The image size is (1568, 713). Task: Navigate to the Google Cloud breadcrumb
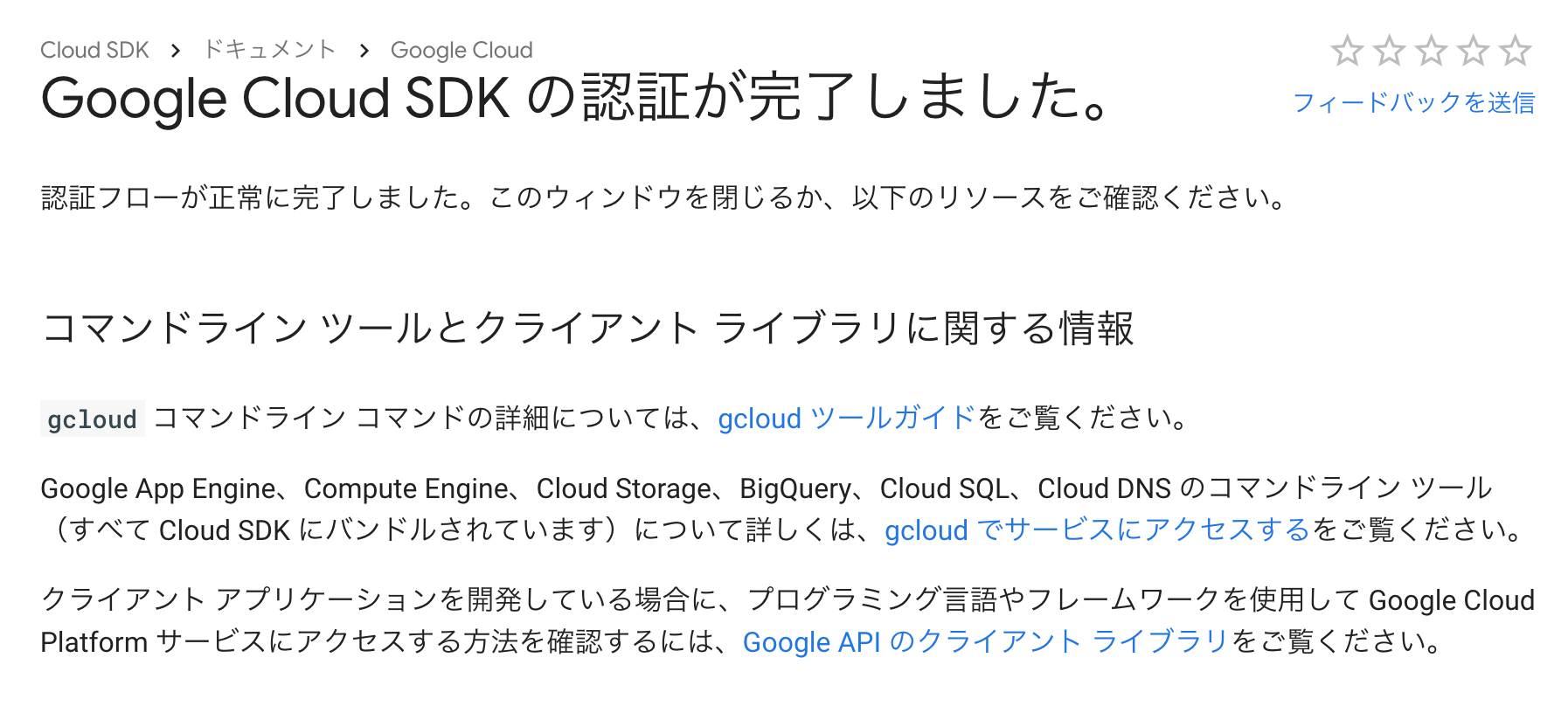[x=461, y=51]
